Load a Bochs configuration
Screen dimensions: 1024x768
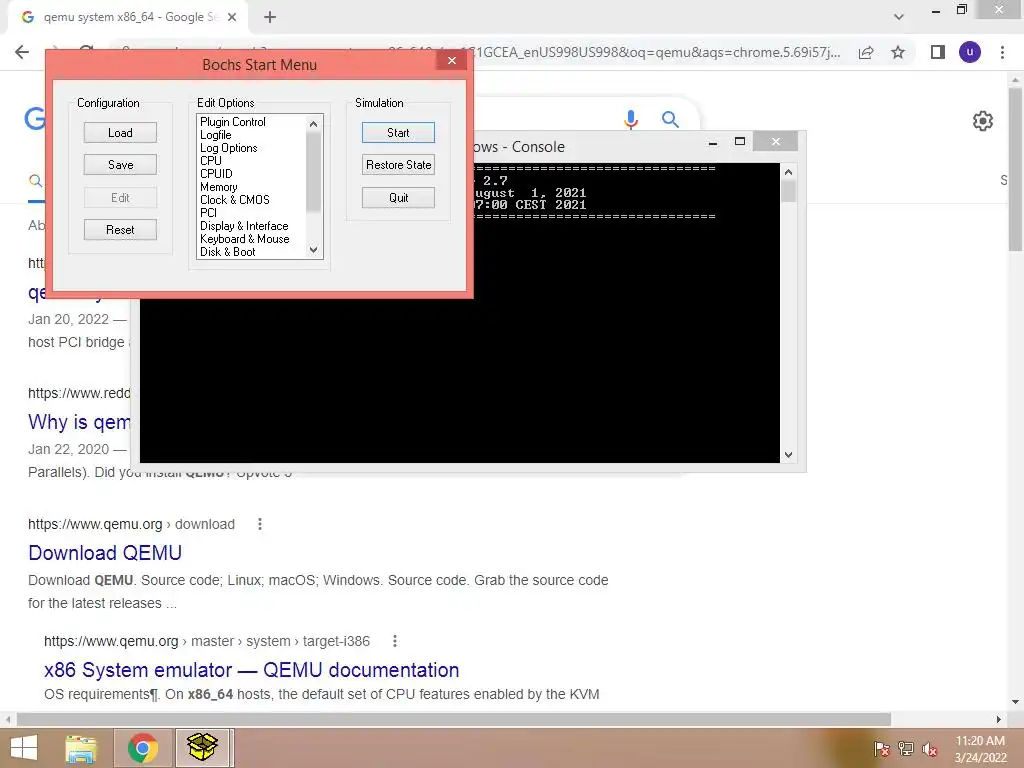click(x=120, y=133)
